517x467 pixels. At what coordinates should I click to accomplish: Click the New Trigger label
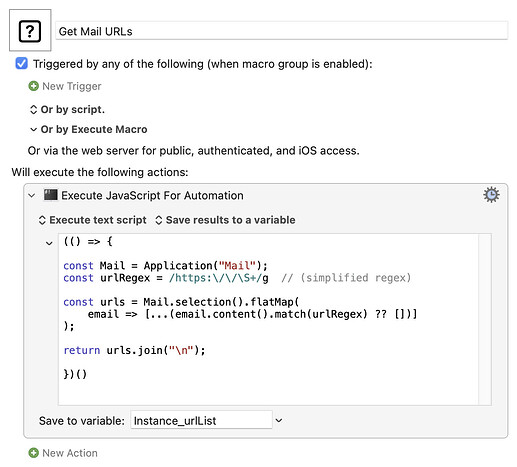click(x=72, y=86)
